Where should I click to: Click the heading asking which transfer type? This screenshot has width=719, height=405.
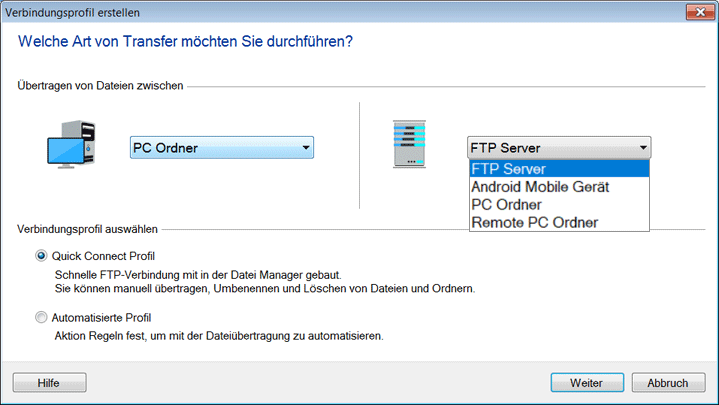coord(186,42)
